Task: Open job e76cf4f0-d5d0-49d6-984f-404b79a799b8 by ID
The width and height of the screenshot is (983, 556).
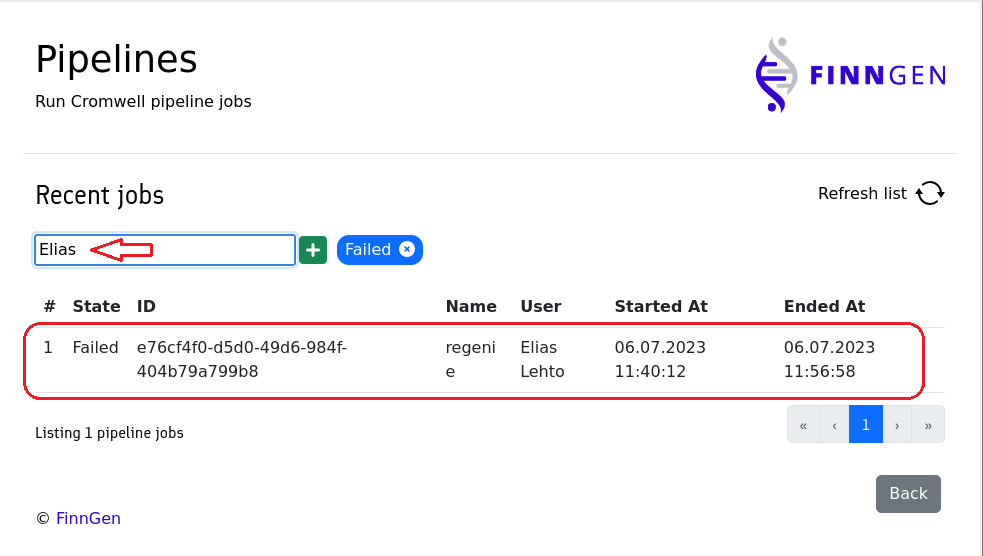Action: [x=241, y=359]
